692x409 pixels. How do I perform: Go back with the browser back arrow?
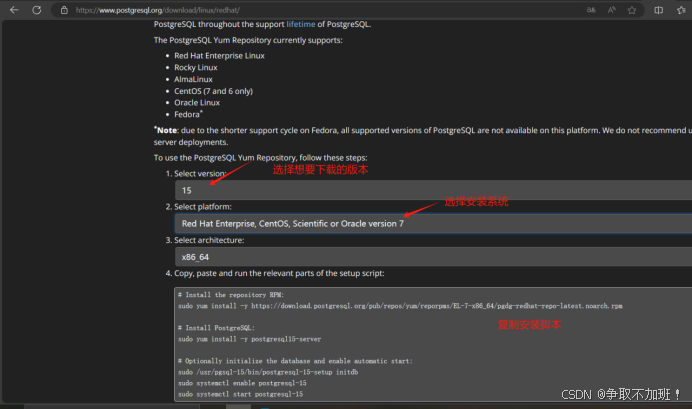tap(14, 10)
